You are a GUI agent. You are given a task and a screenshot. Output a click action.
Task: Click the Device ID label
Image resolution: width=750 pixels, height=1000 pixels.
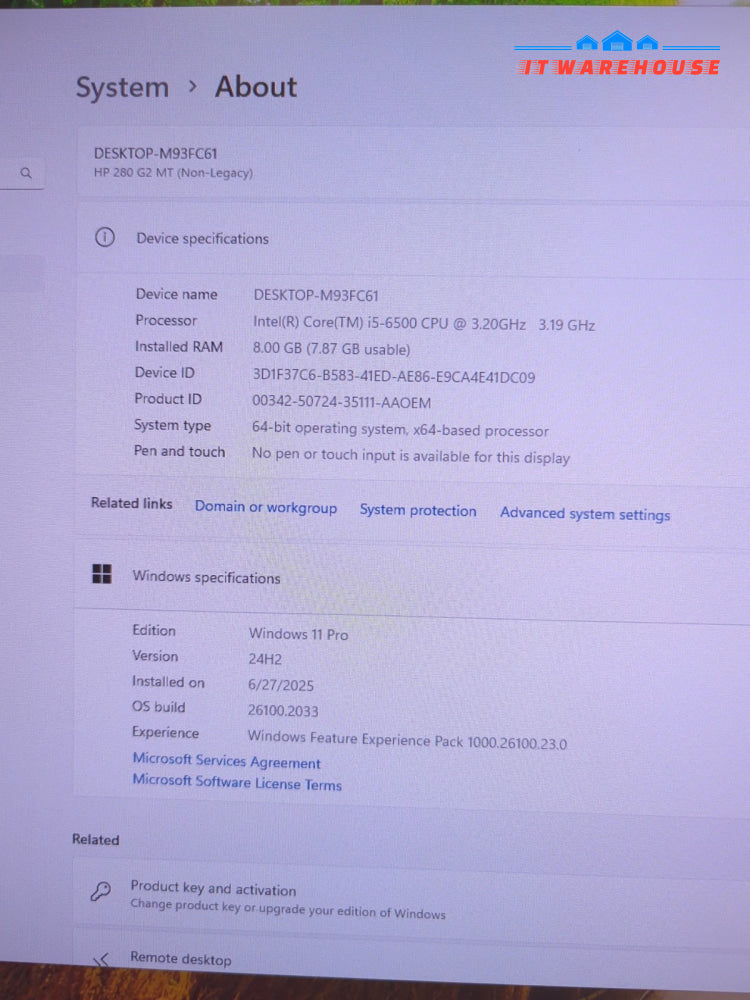[165, 372]
